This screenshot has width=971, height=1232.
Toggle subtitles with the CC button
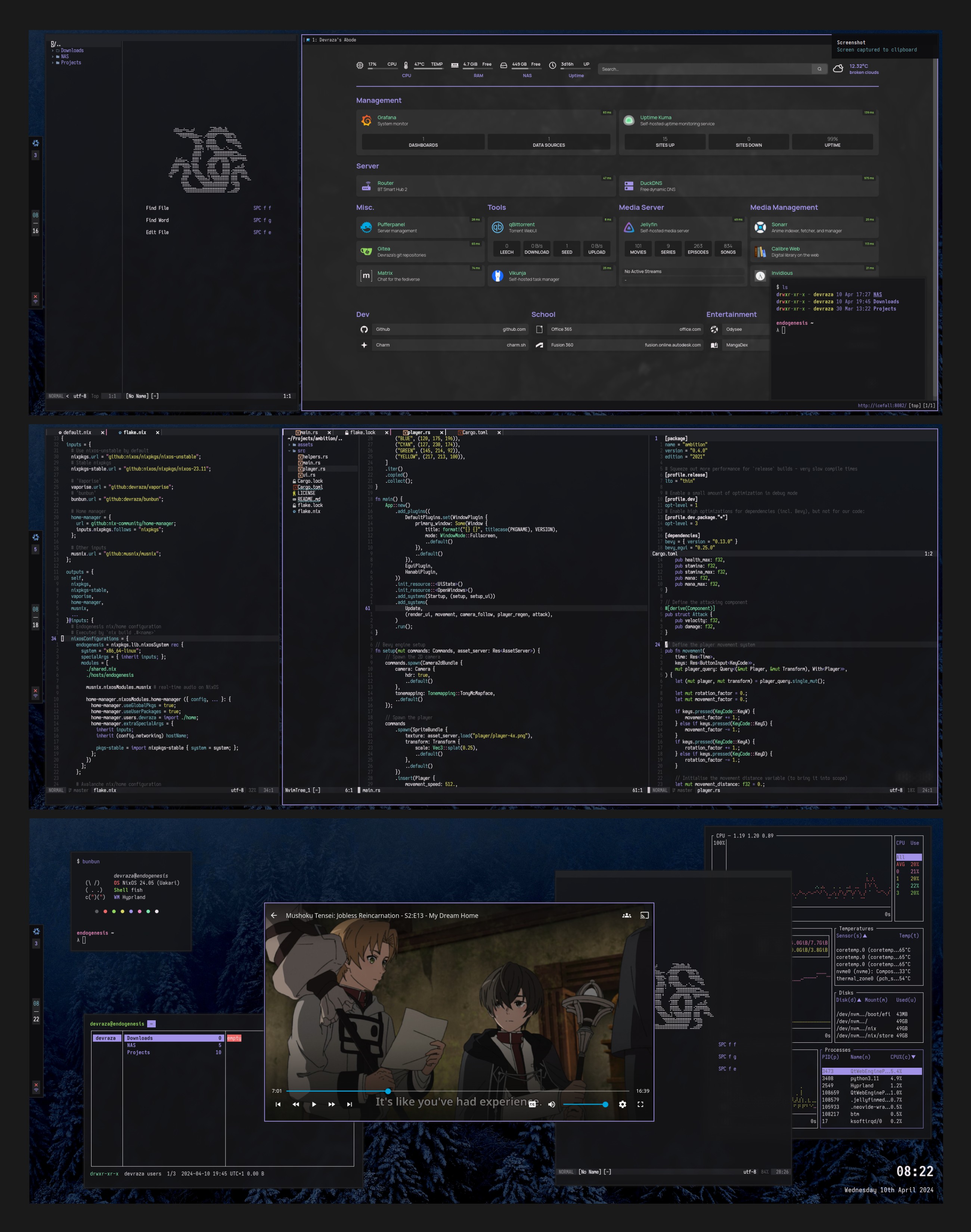533,1104
